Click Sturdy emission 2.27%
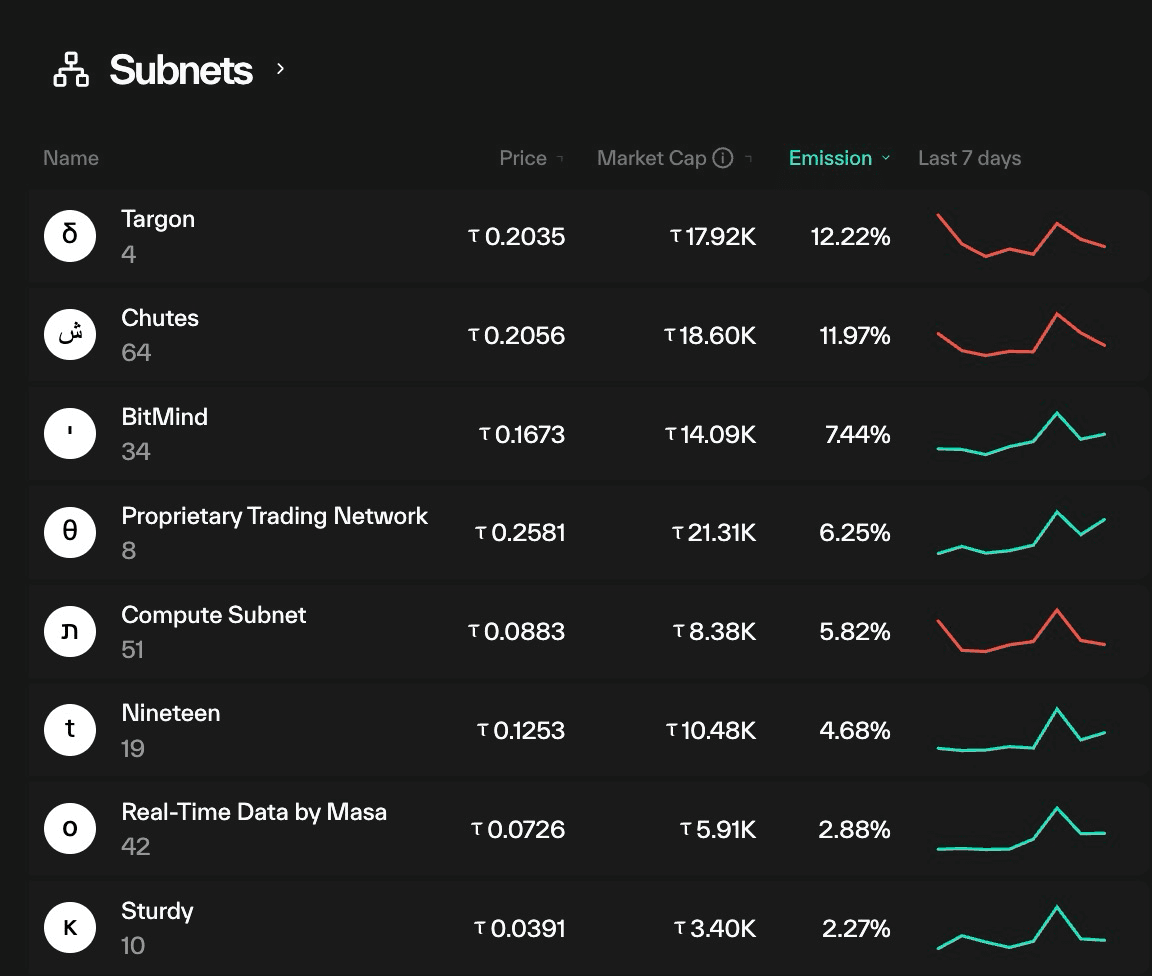 coord(856,929)
